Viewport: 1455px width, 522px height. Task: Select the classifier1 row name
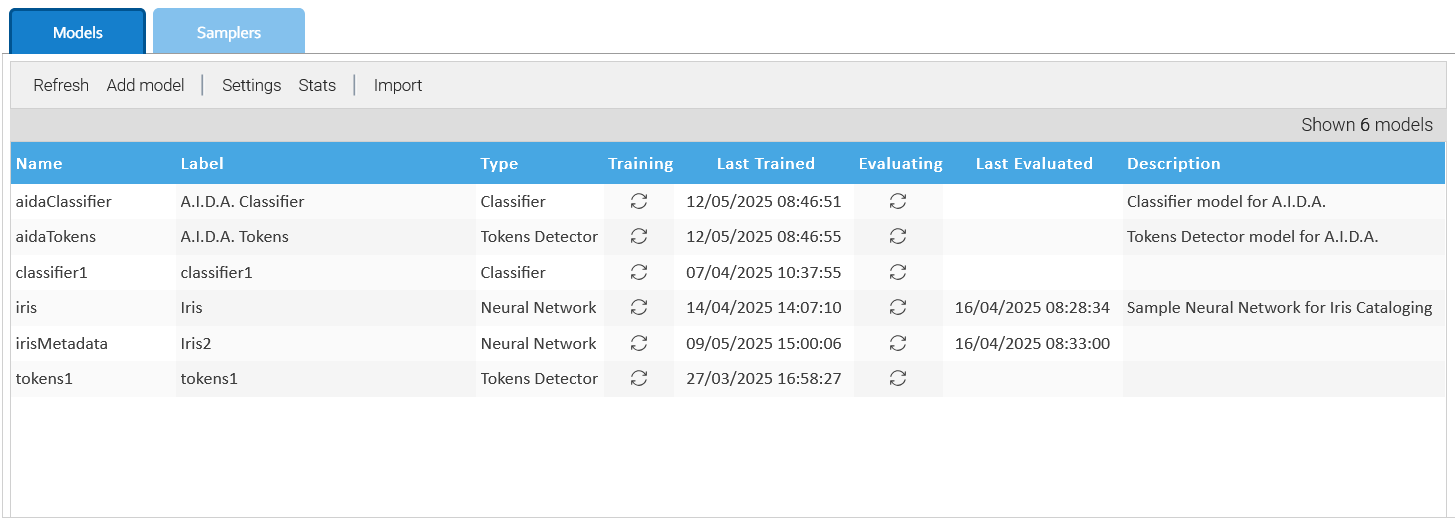(x=52, y=272)
